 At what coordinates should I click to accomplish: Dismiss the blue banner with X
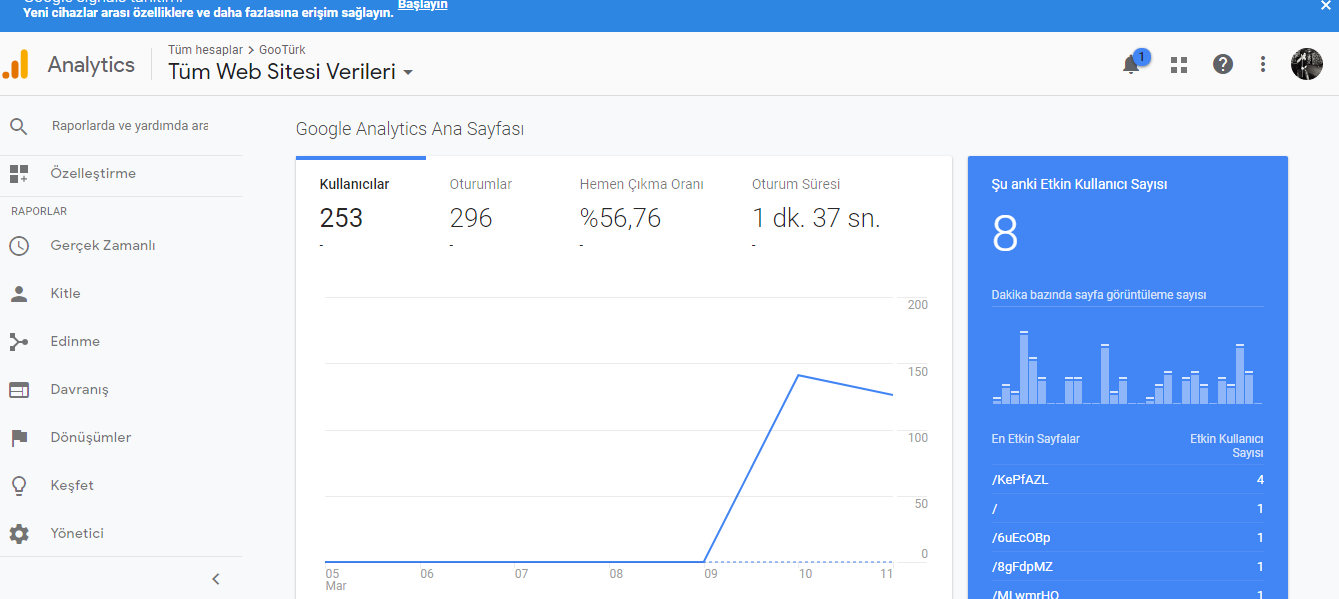tap(1326, 5)
